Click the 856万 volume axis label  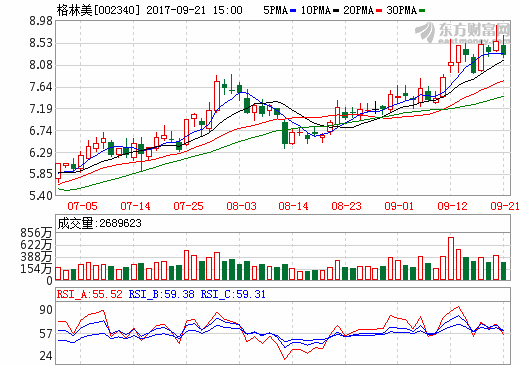36,233
